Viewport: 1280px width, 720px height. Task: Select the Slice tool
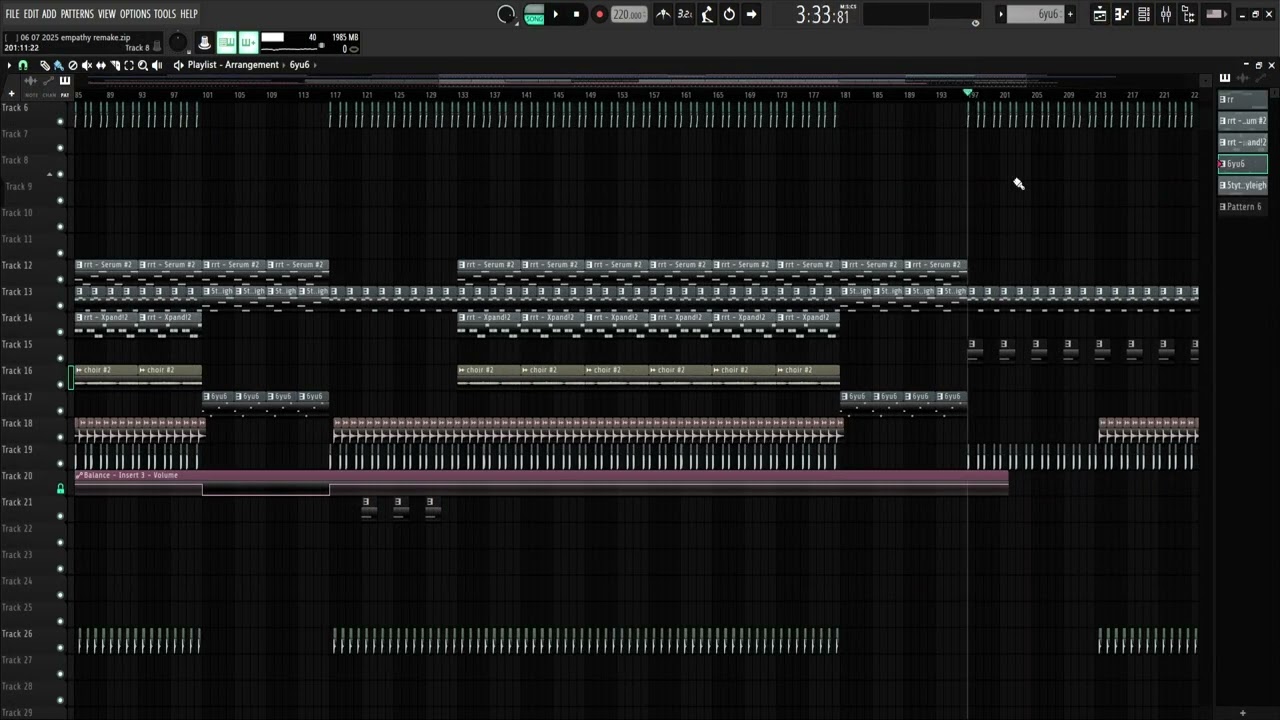114,65
